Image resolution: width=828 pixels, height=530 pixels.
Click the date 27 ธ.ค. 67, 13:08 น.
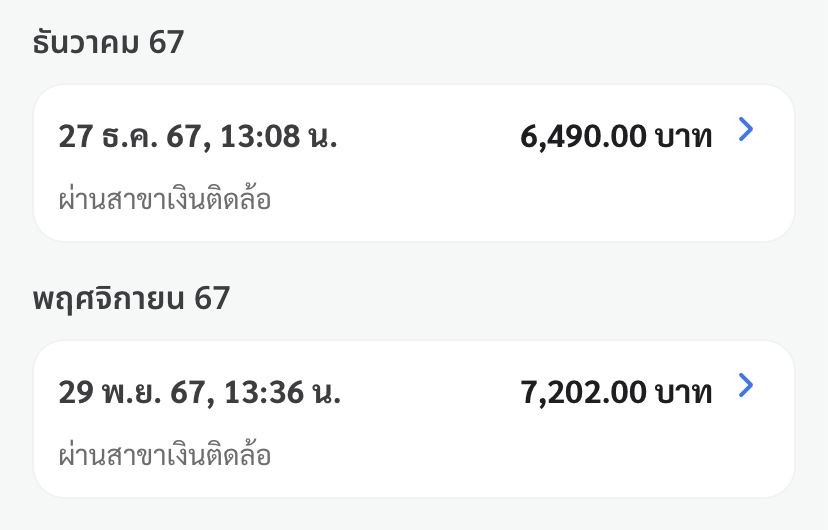pyautogui.click(x=198, y=136)
